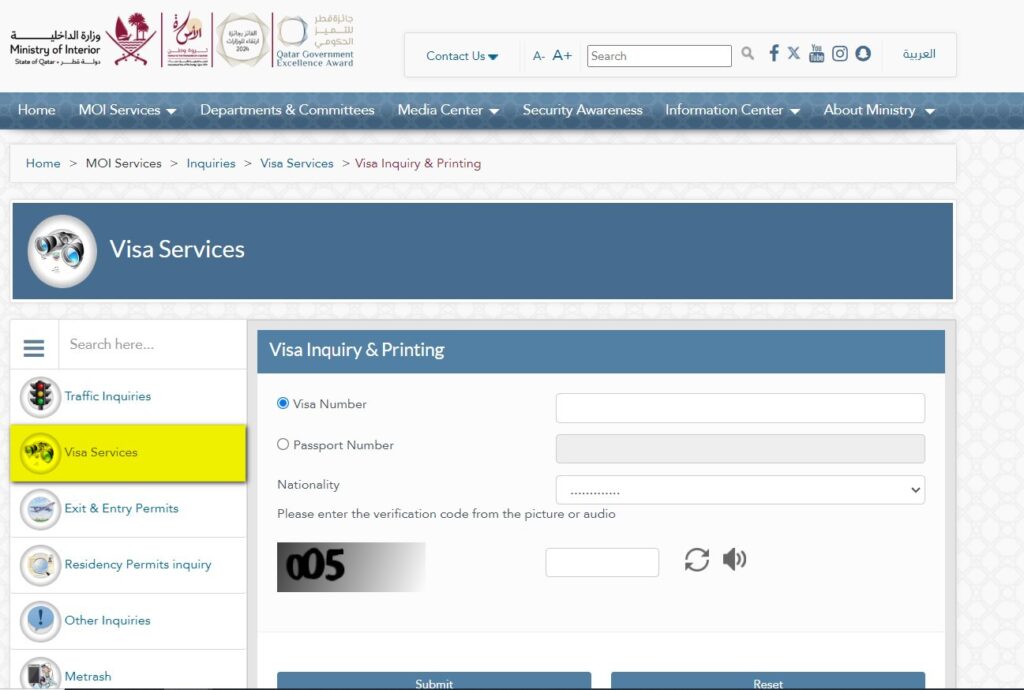This screenshot has width=1024, height=690.
Task: Click the Visa Services binoculars icon
Action: [38, 452]
